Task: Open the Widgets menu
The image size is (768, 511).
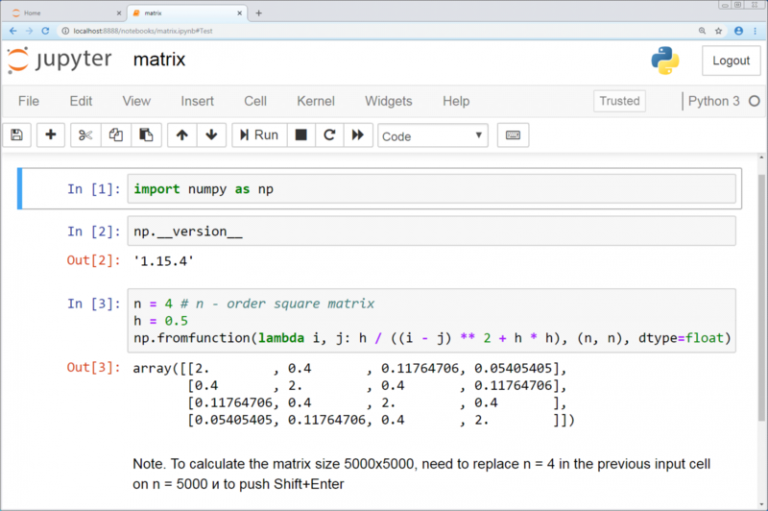Action: [x=388, y=101]
